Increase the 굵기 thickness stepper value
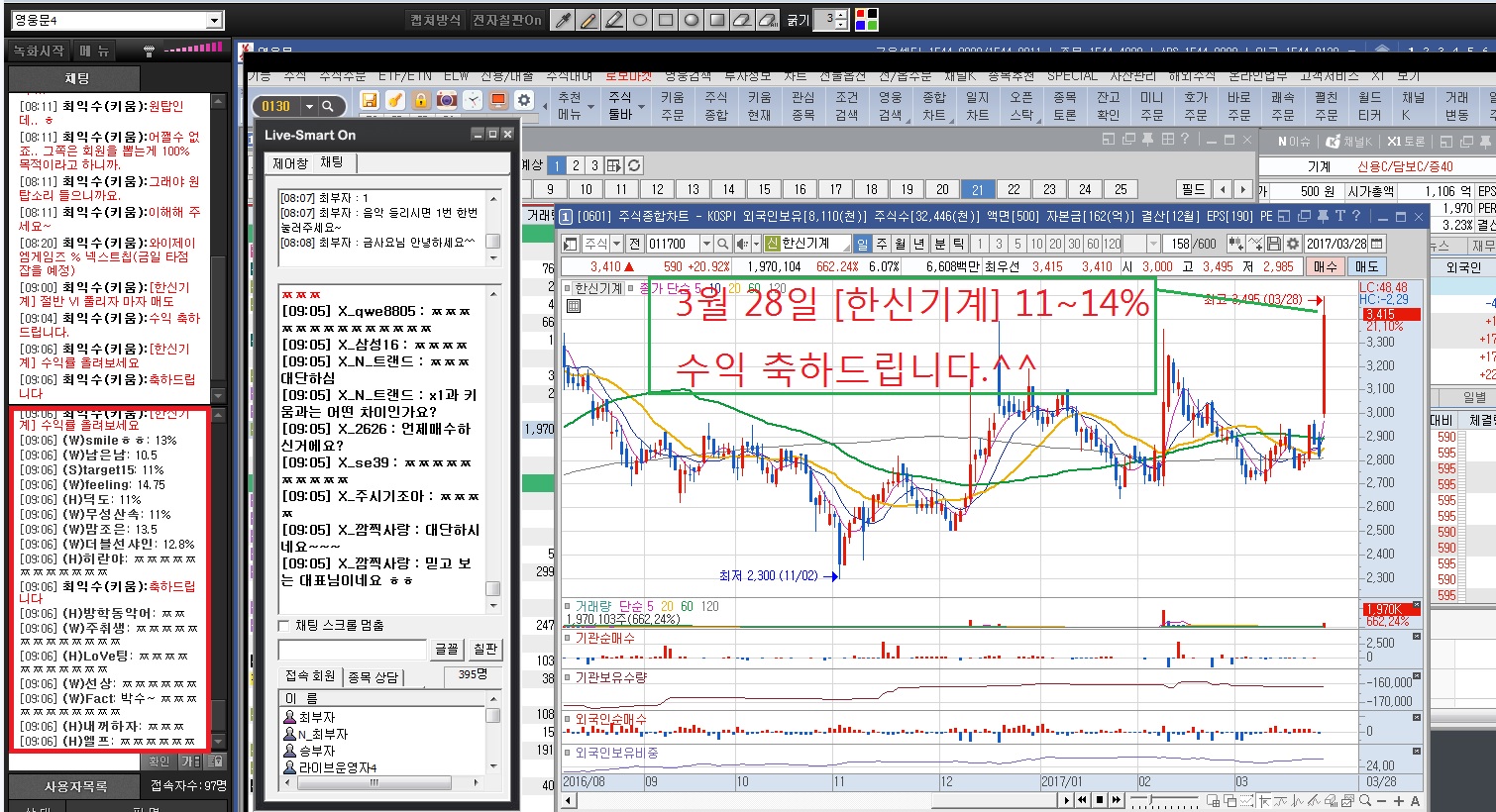The width and height of the screenshot is (1496, 812). [842, 14]
